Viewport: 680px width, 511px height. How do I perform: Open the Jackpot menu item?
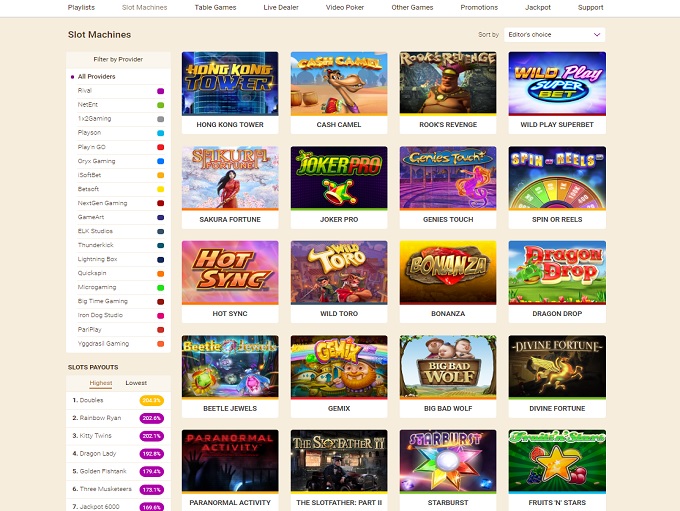coord(538,7)
